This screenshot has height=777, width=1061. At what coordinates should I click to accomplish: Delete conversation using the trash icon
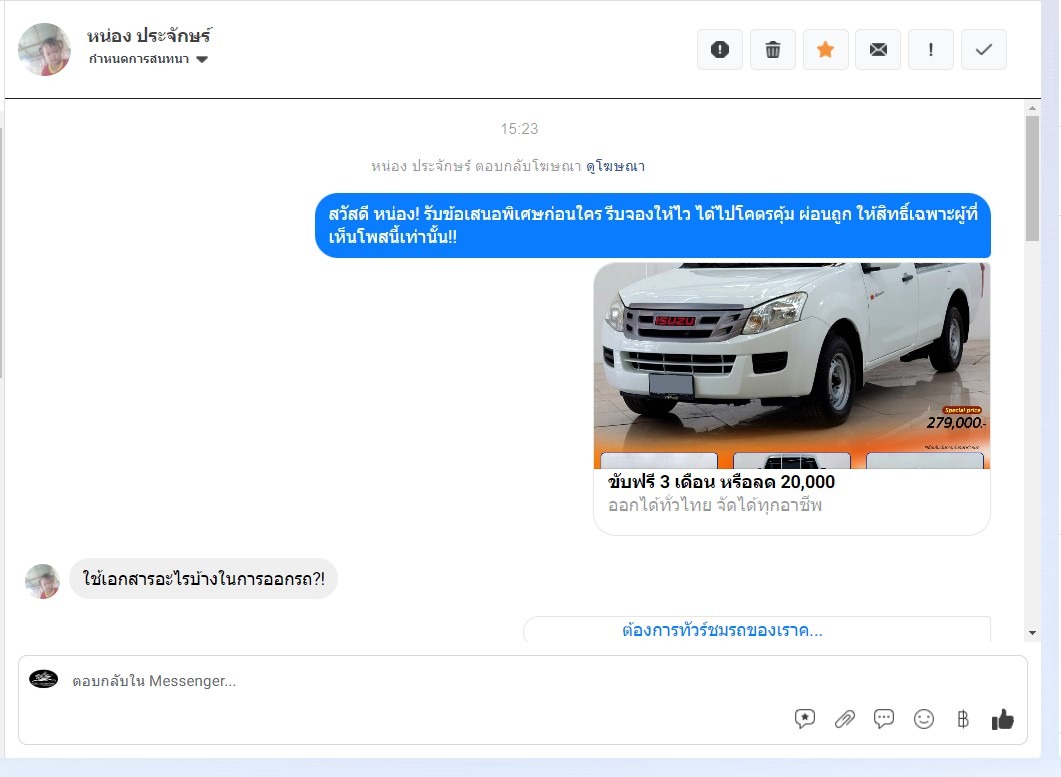click(773, 50)
